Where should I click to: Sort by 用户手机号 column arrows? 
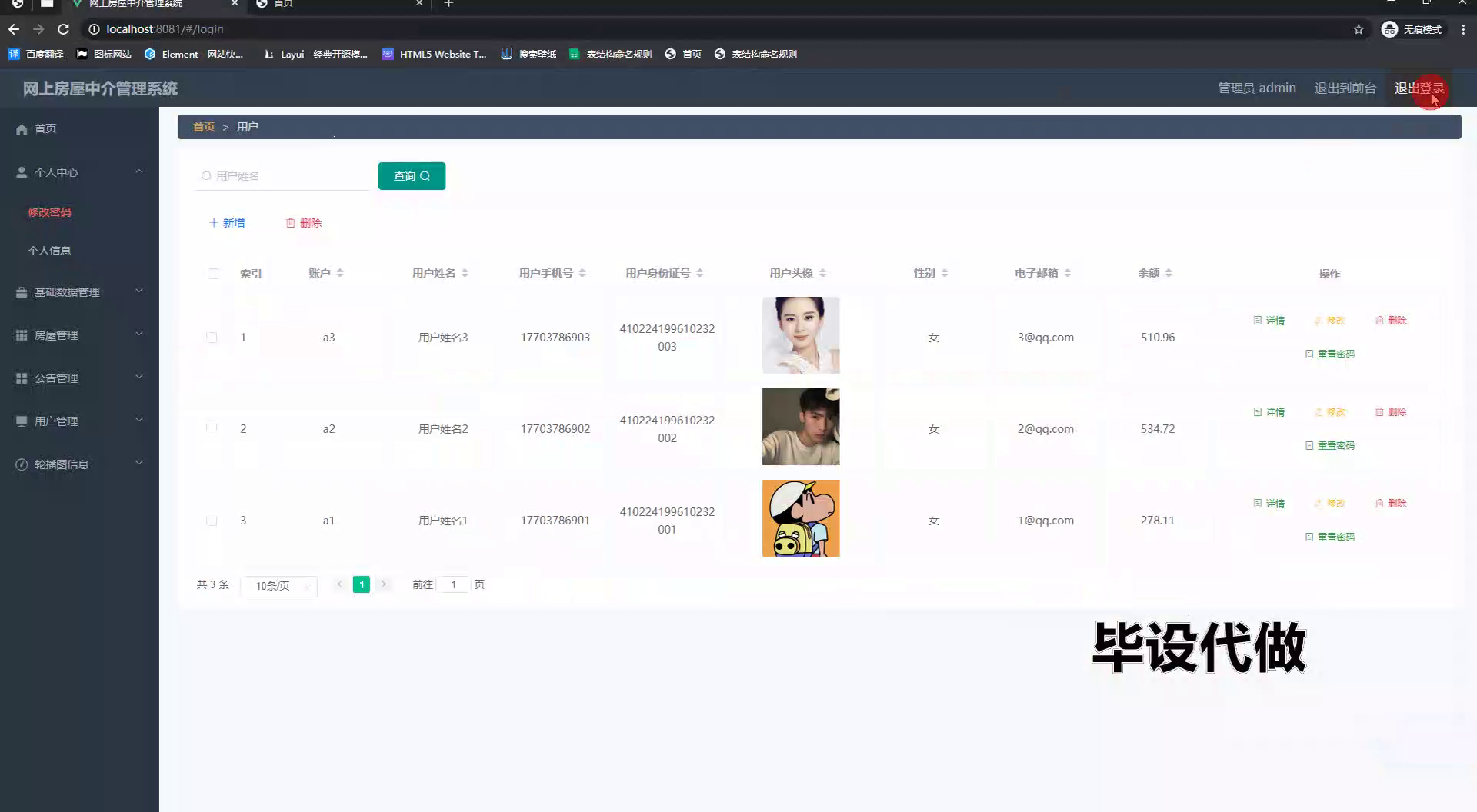point(582,273)
